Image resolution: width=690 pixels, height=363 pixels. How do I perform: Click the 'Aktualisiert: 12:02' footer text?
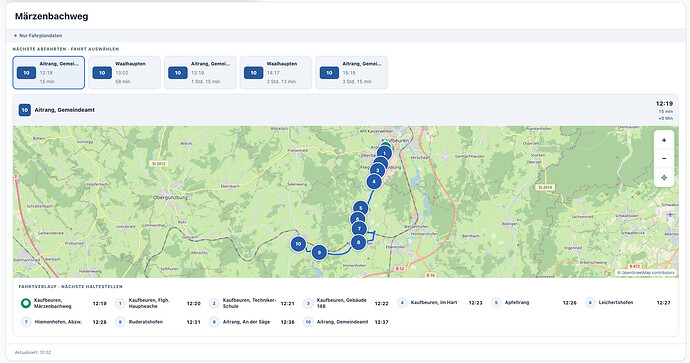tap(33, 352)
